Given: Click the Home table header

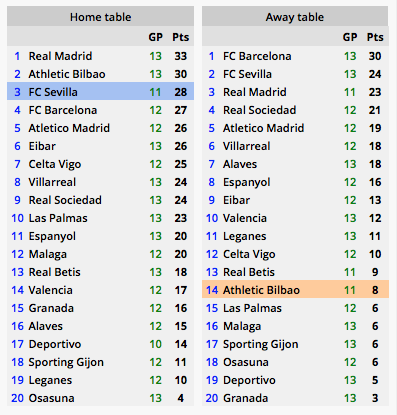Looking at the screenshot, I should coord(100,17).
